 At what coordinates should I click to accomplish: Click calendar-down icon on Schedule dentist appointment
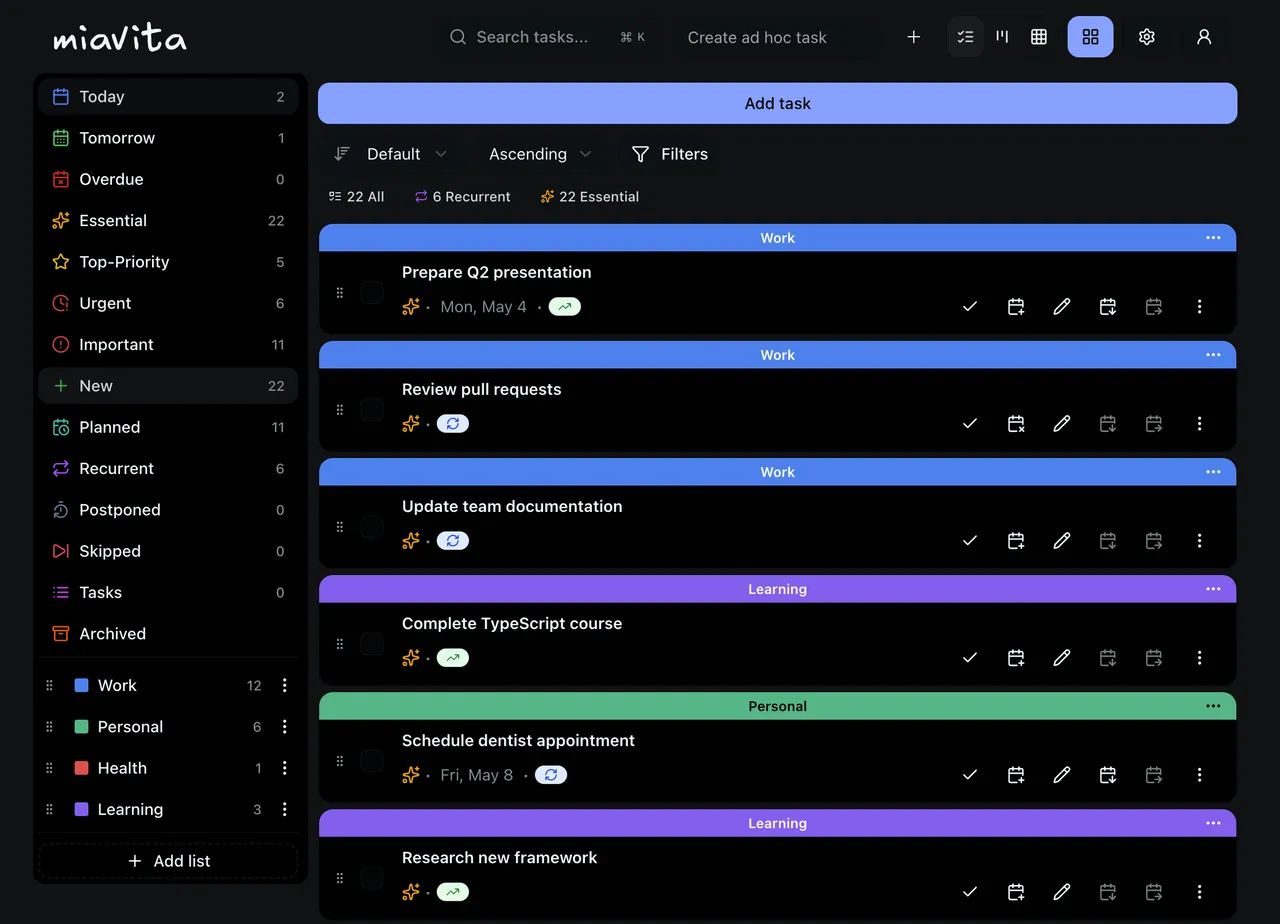click(x=1108, y=775)
